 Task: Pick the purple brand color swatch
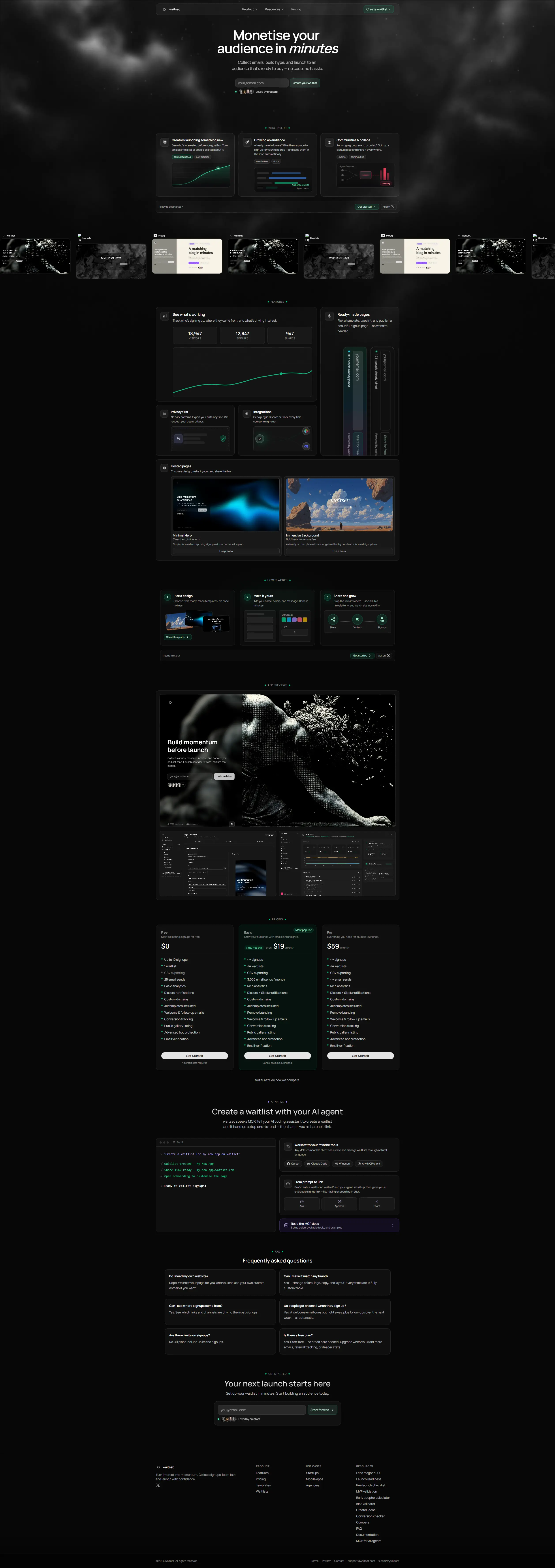pyautogui.click(x=294, y=620)
